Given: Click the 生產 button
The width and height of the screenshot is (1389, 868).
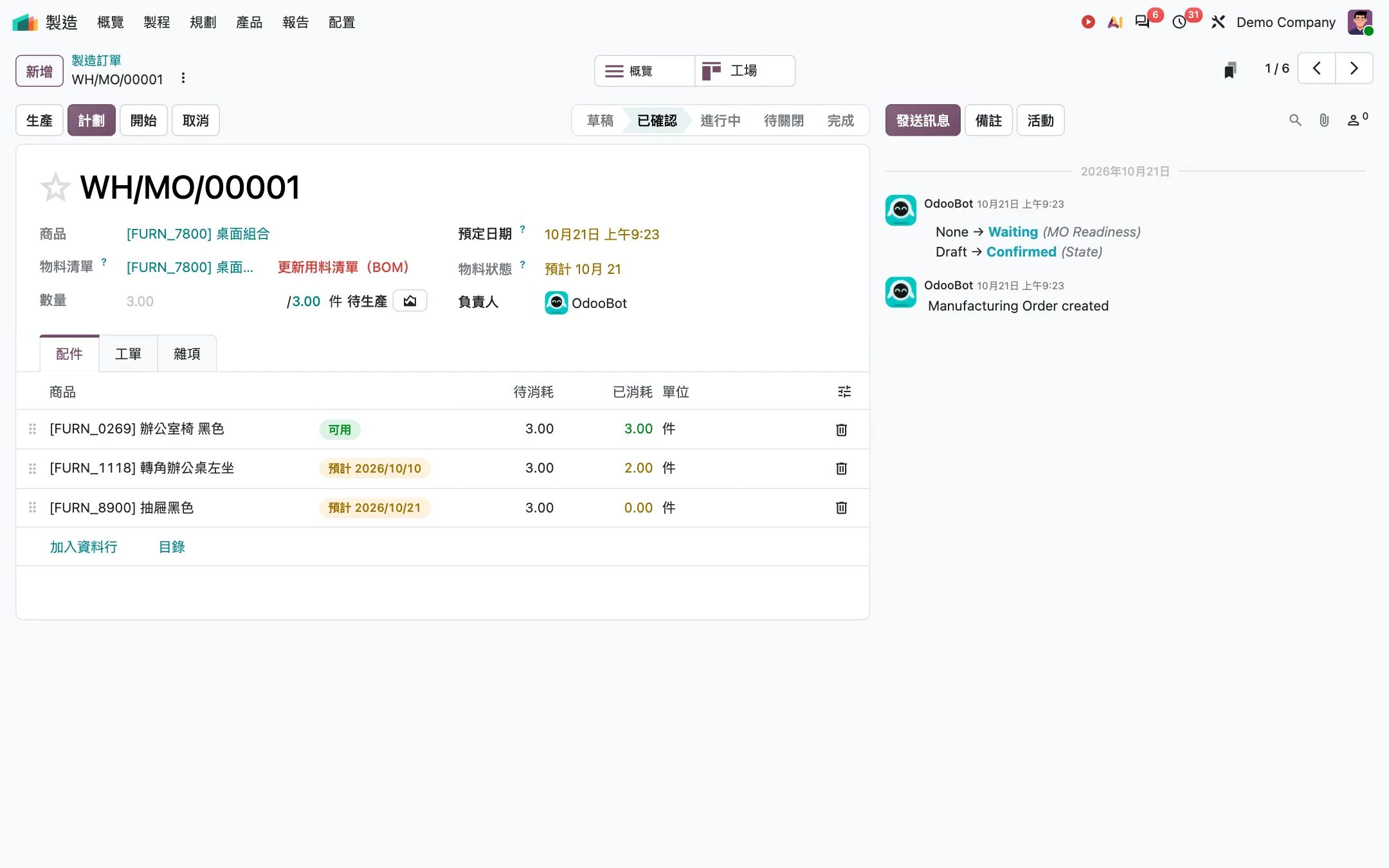Looking at the screenshot, I should 39,120.
